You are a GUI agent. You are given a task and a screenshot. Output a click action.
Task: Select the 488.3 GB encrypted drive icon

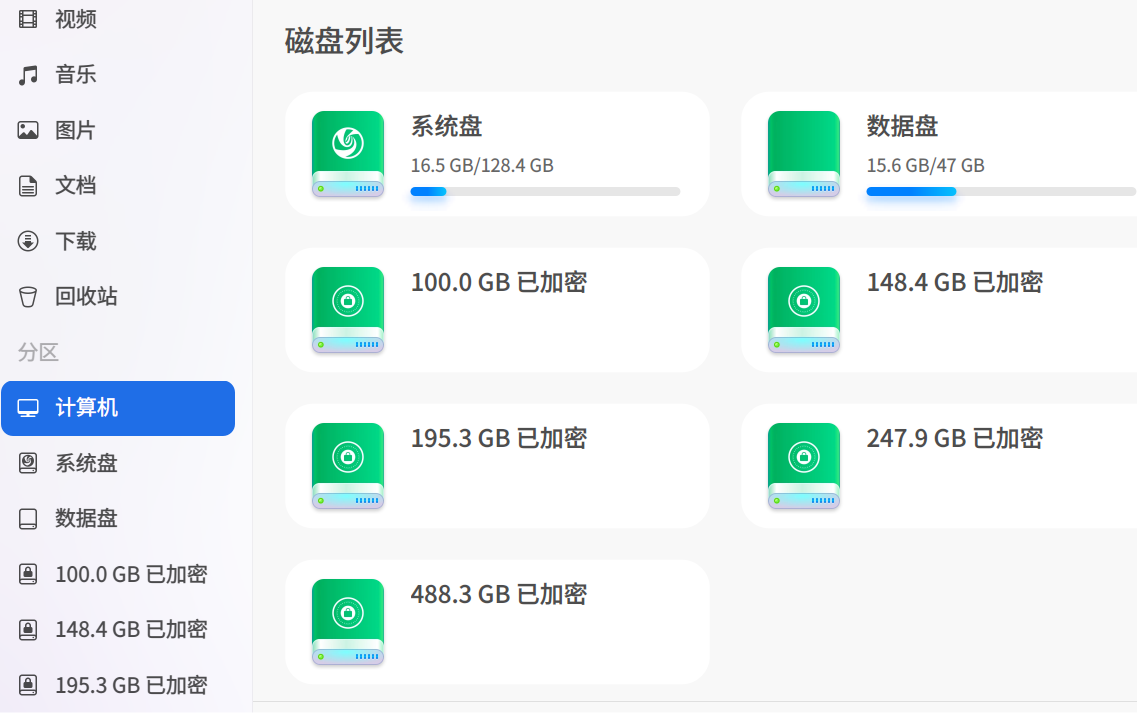(348, 622)
